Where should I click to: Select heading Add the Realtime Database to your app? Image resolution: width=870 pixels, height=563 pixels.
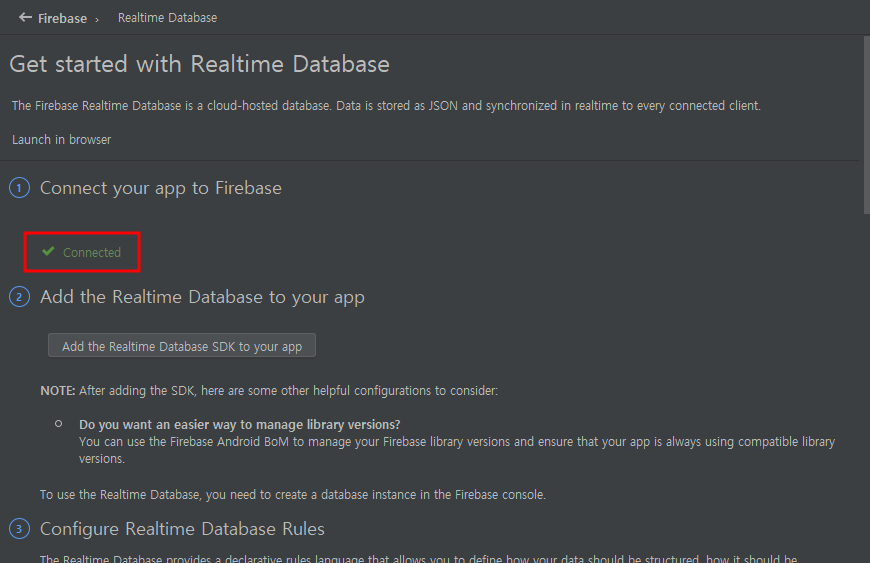[x=203, y=297]
